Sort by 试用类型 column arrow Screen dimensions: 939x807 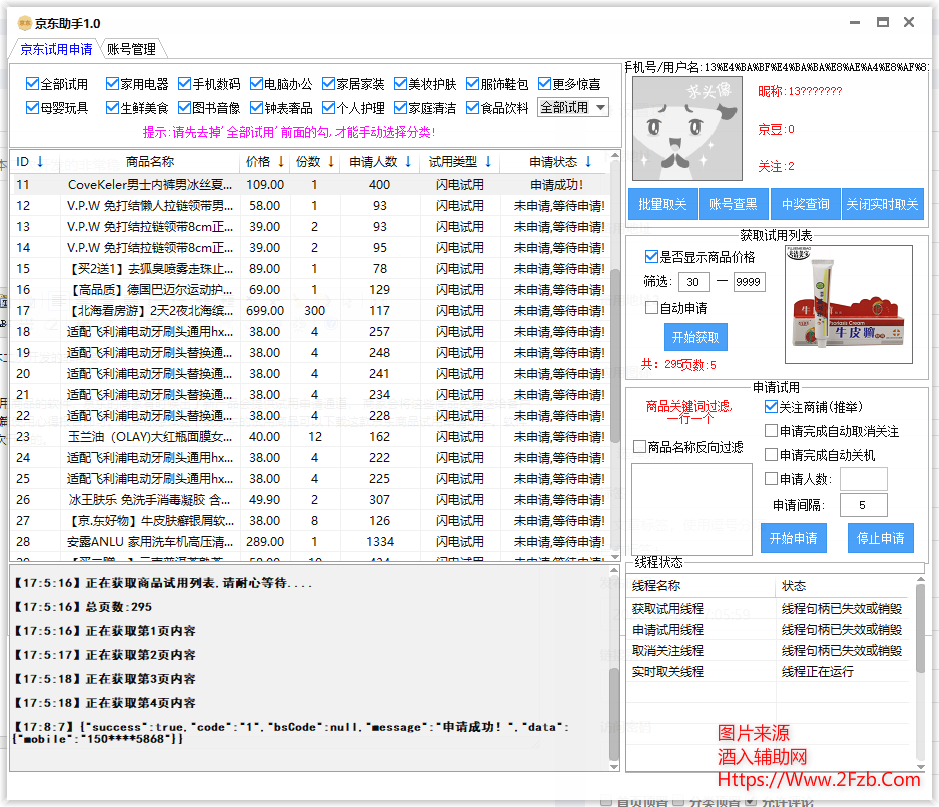pyautogui.click(x=488, y=162)
